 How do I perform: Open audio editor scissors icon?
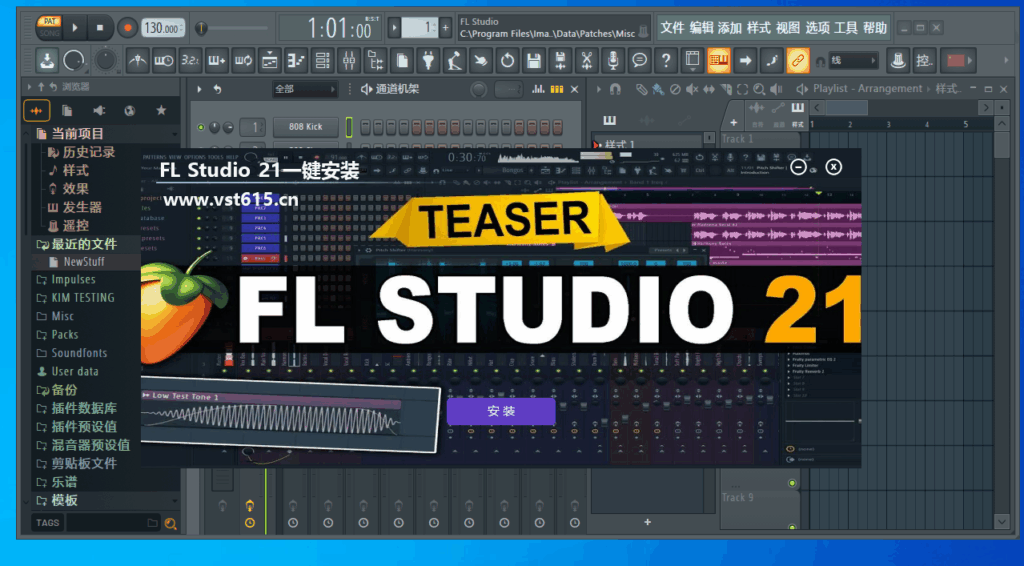(x=586, y=61)
